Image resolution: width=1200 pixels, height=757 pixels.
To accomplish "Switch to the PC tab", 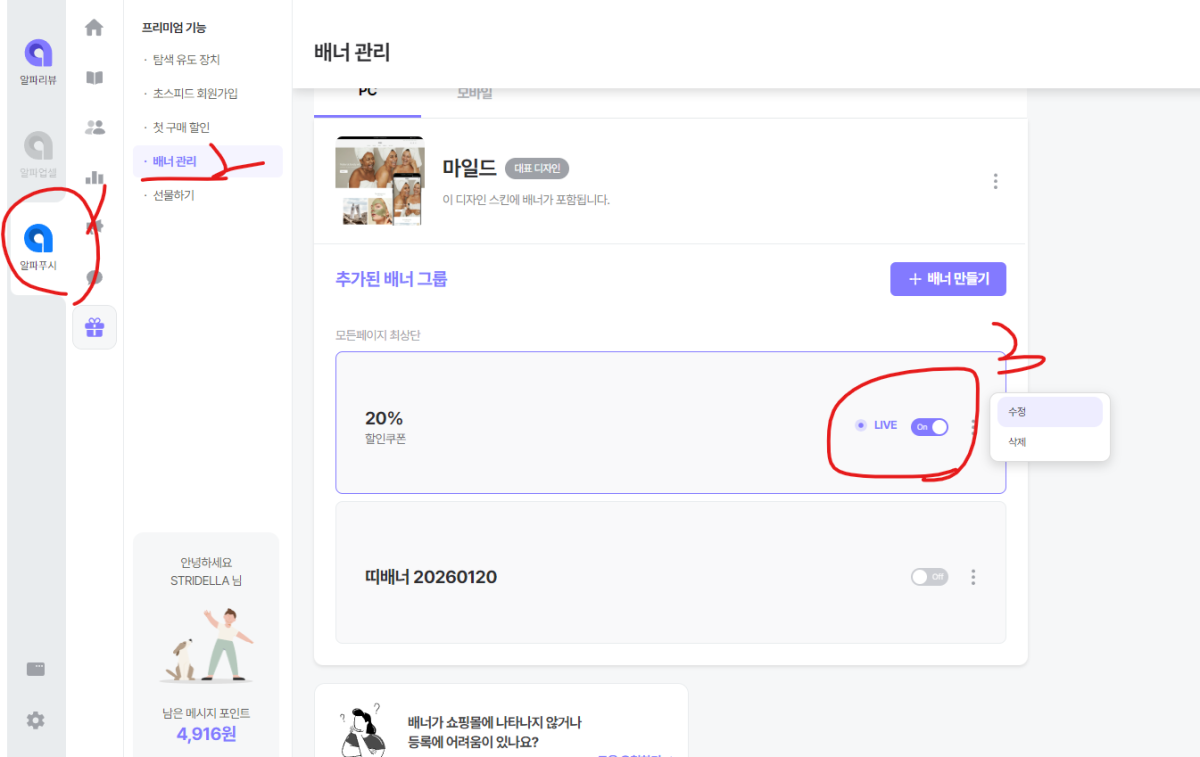I will 367,92.
